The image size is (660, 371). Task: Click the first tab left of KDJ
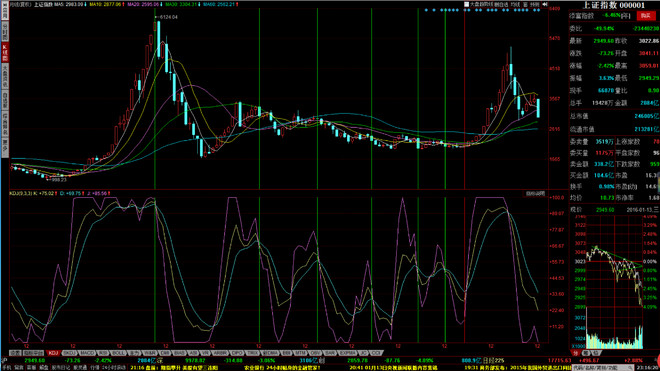(33, 353)
